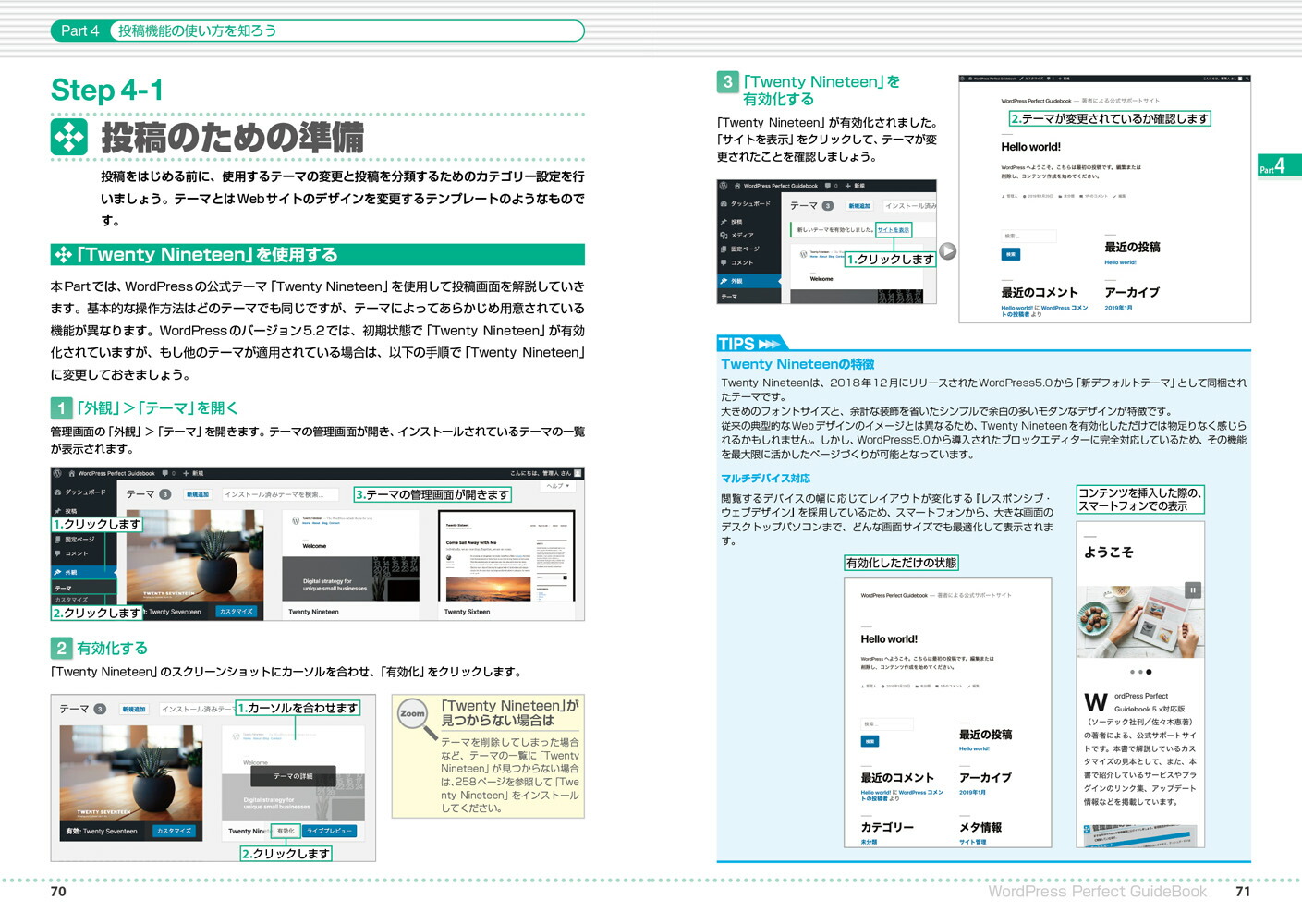Click the search input in top-right site preview
Screen dimensions: 1302x924
coord(1028,236)
